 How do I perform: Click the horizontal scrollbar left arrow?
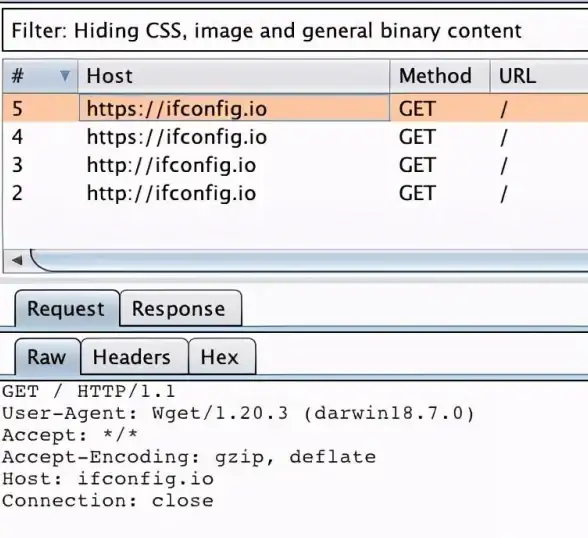tap(17, 260)
